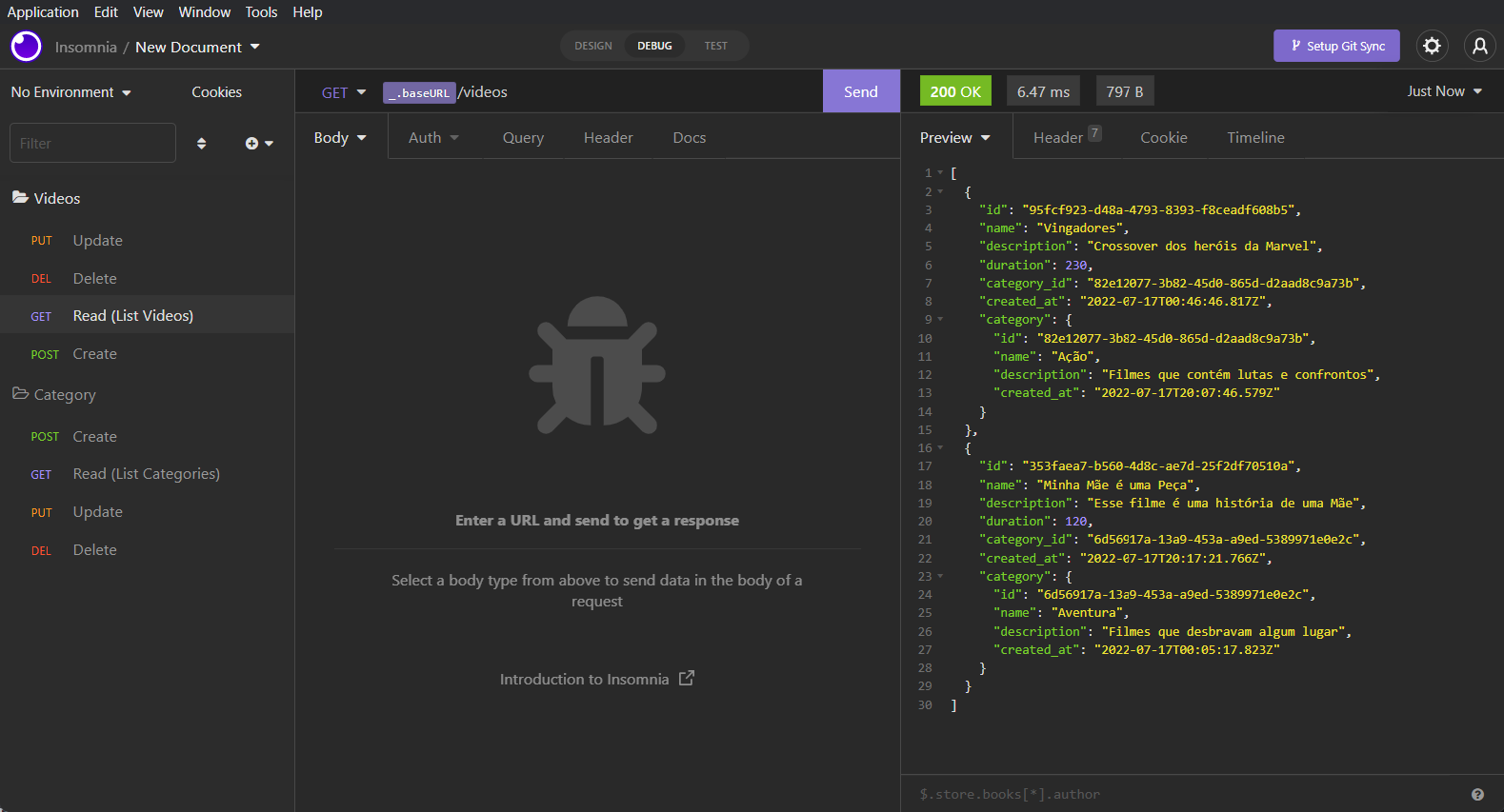Switch to the request Header tab
1504x812 pixels.
(608, 138)
